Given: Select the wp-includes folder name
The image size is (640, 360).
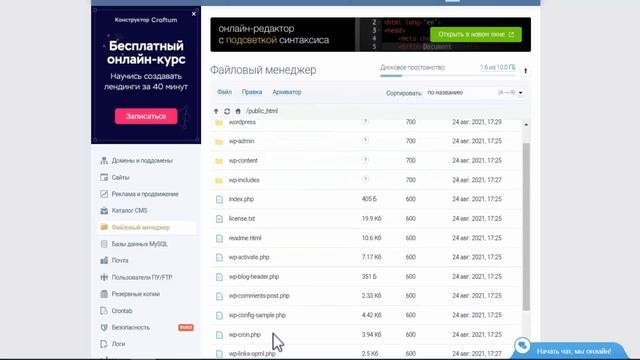Looking at the screenshot, I should click(244, 180).
